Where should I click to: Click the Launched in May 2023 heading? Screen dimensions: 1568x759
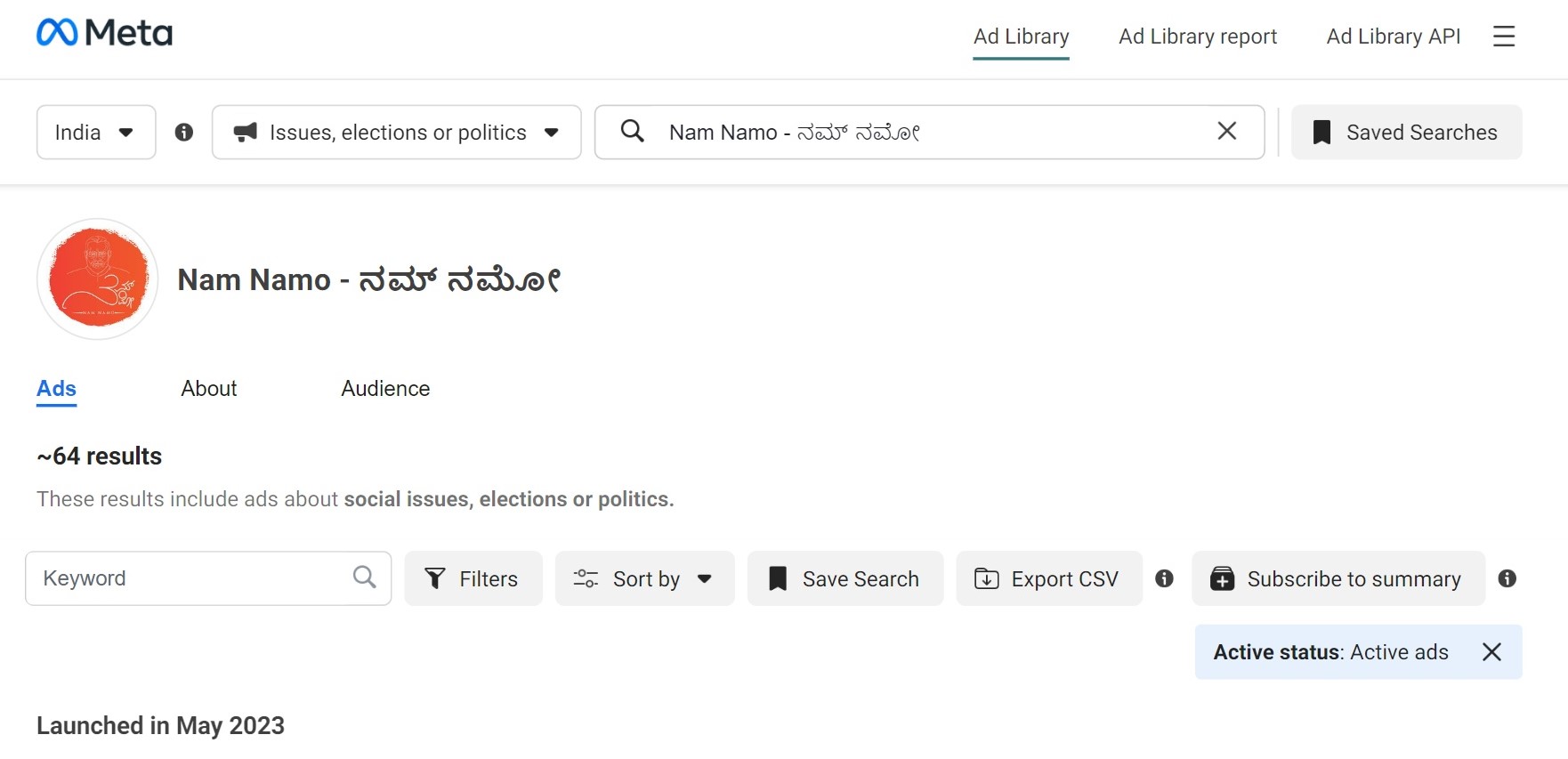point(161,726)
